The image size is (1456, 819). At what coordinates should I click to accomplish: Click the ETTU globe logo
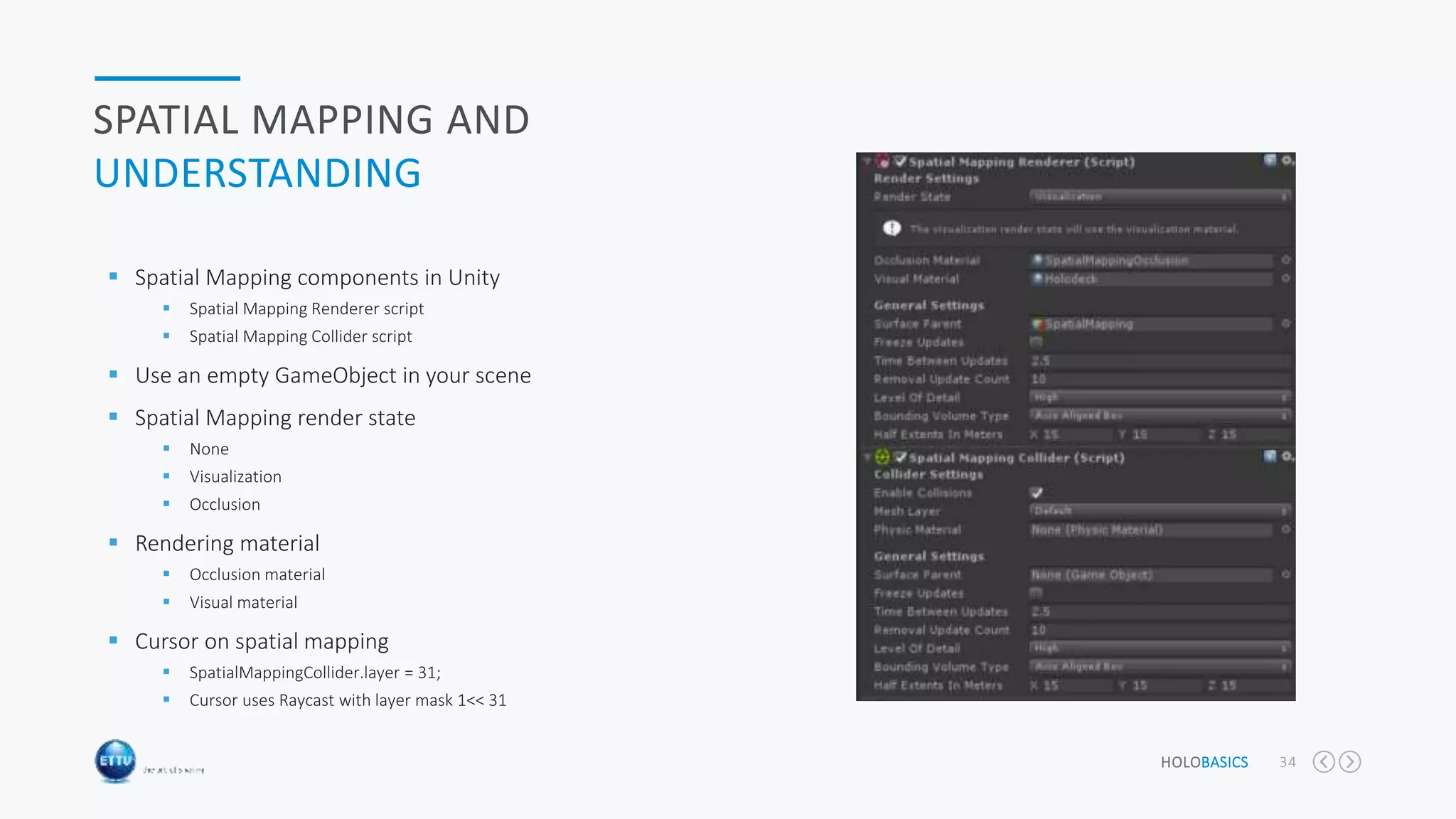point(115,761)
